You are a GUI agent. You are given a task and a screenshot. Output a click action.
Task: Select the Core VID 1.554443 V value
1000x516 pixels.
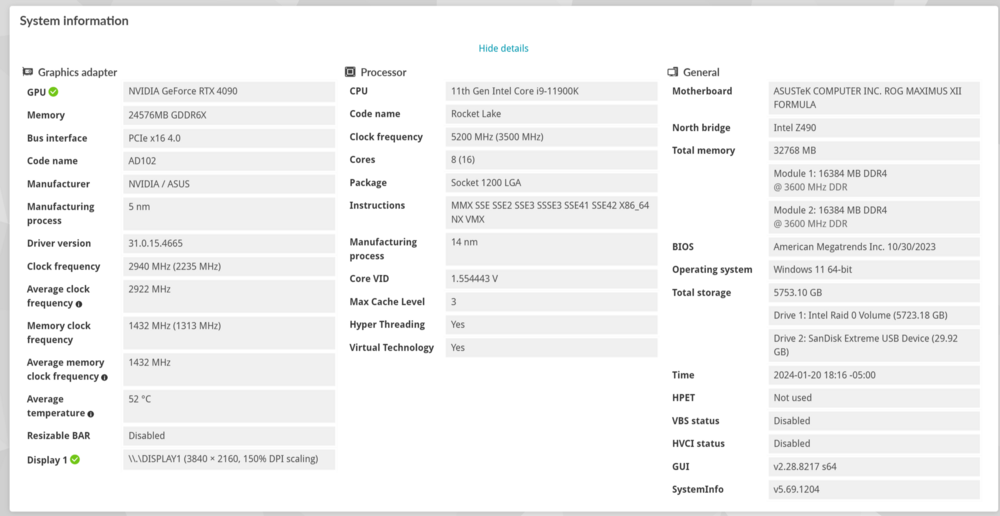tap(474, 279)
